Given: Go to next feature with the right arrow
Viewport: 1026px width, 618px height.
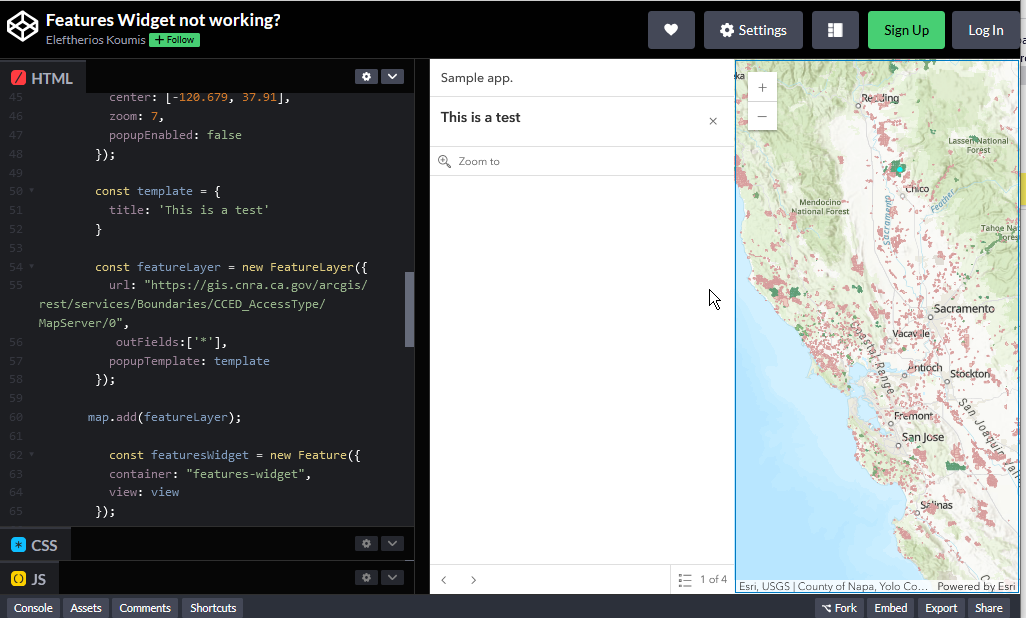Looking at the screenshot, I should click(x=473, y=579).
